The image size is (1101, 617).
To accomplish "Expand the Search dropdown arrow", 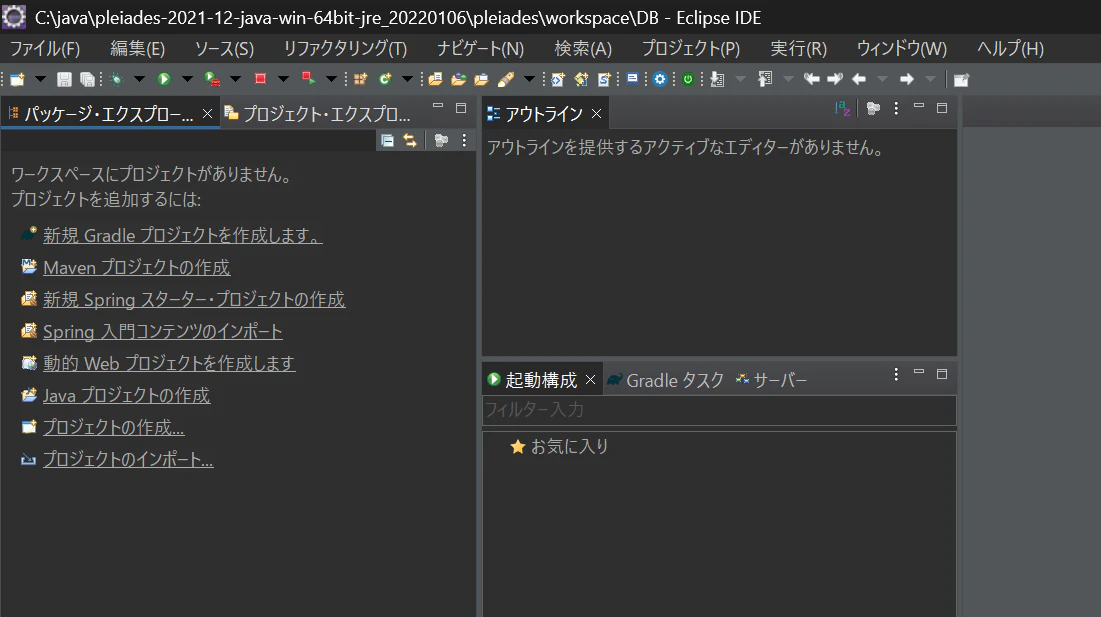I will (x=529, y=79).
